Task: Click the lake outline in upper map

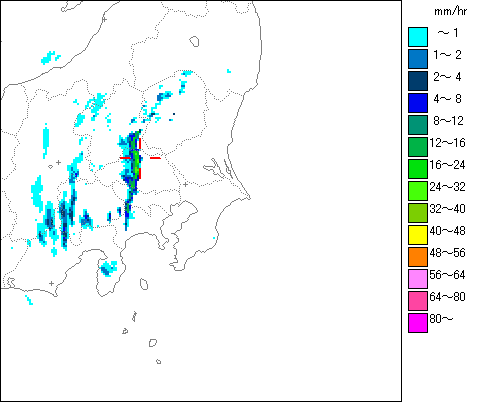Action: (x=194, y=41)
